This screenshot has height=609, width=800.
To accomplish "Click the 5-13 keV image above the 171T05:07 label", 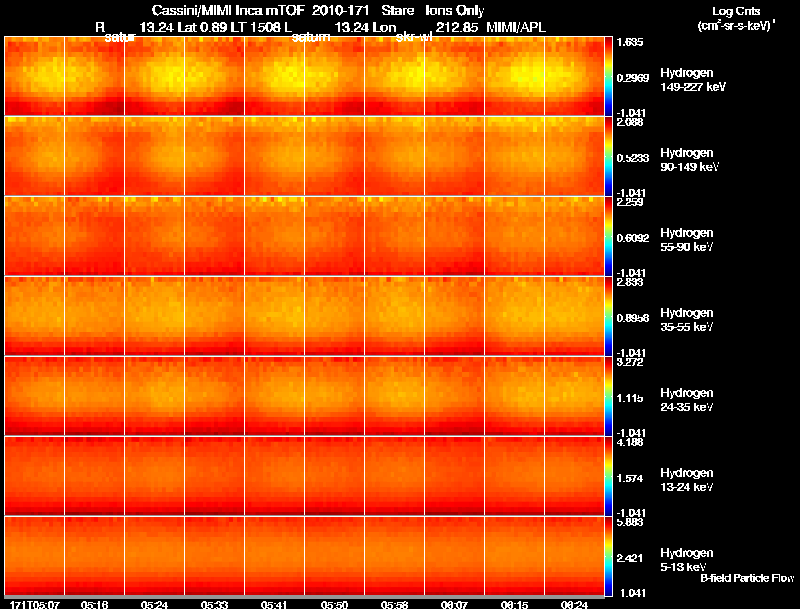I will [x=35, y=556].
